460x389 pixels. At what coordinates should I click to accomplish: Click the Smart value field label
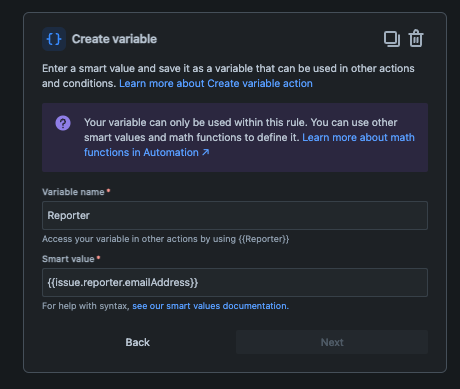tap(68, 259)
